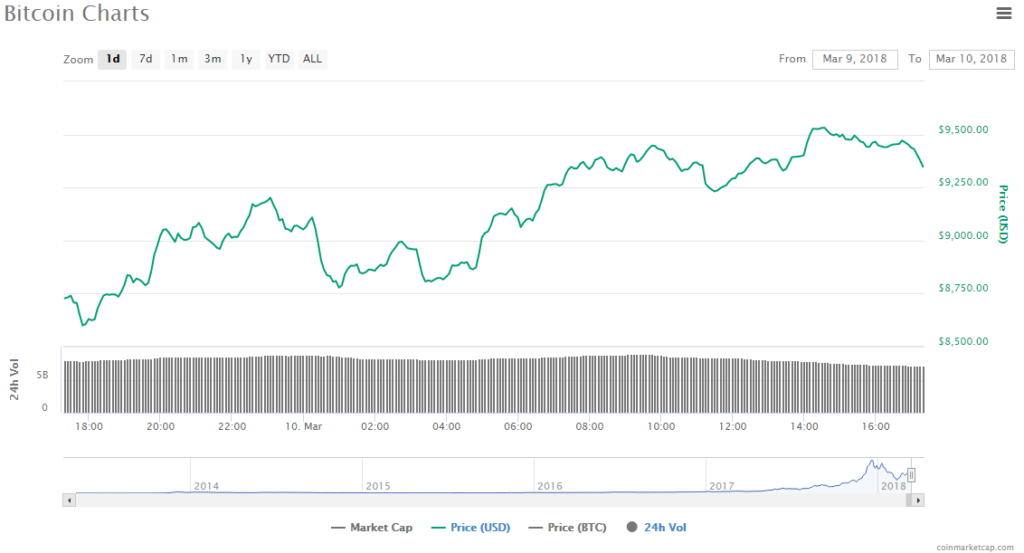This screenshot has height=553, width=1024.
Task: Click navigator scrollbar left arrow
Action: click(x=68, y=498)
